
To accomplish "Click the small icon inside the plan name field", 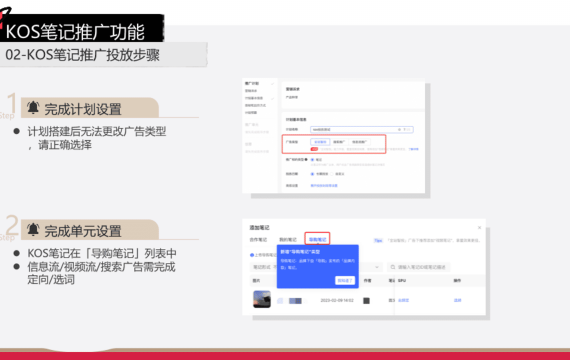I will click(x=399, y=129).
